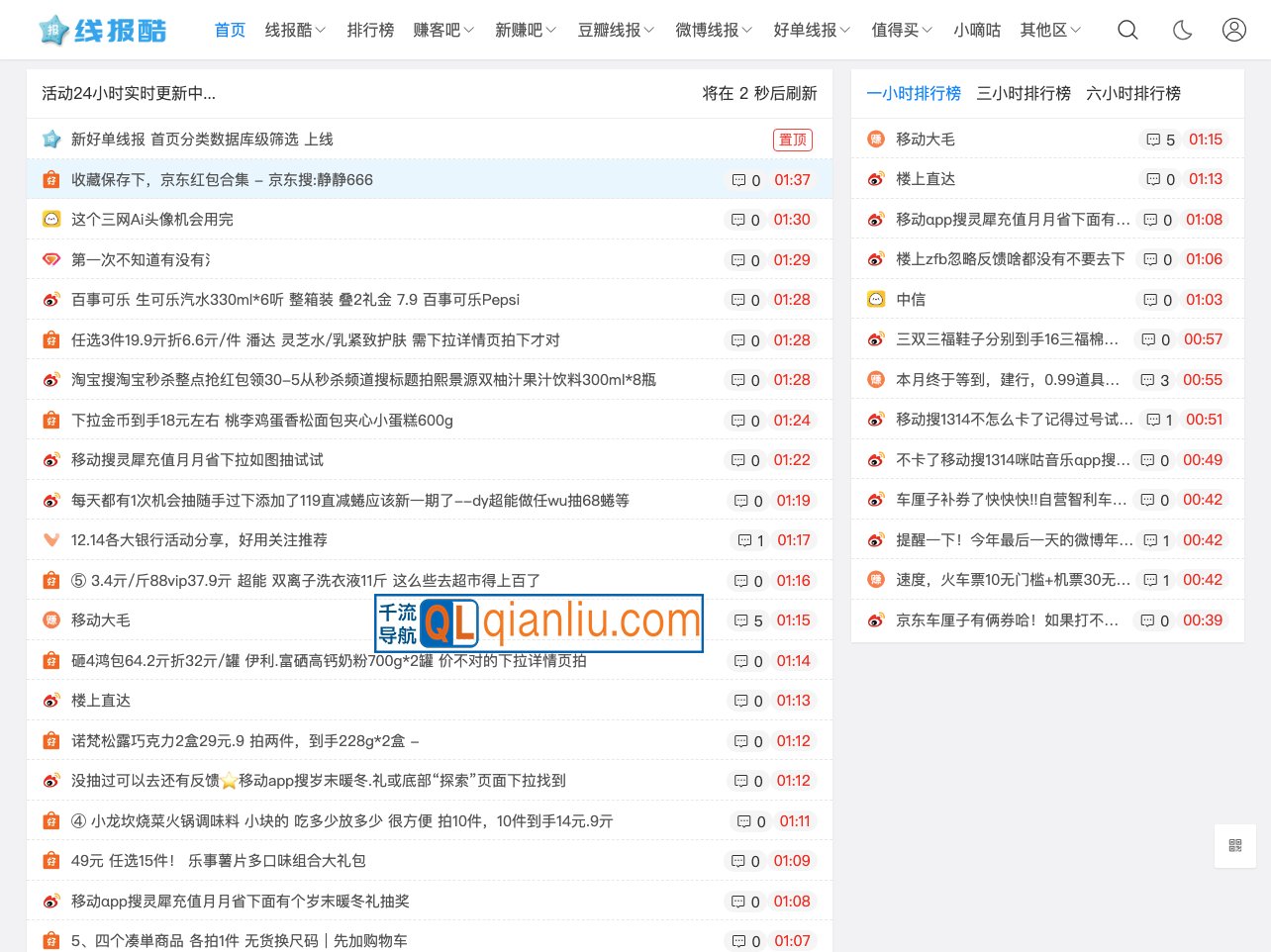Click comment bubble icon on 移动大毛 ranking row
1271x952 pixels.
point(1153,140)
